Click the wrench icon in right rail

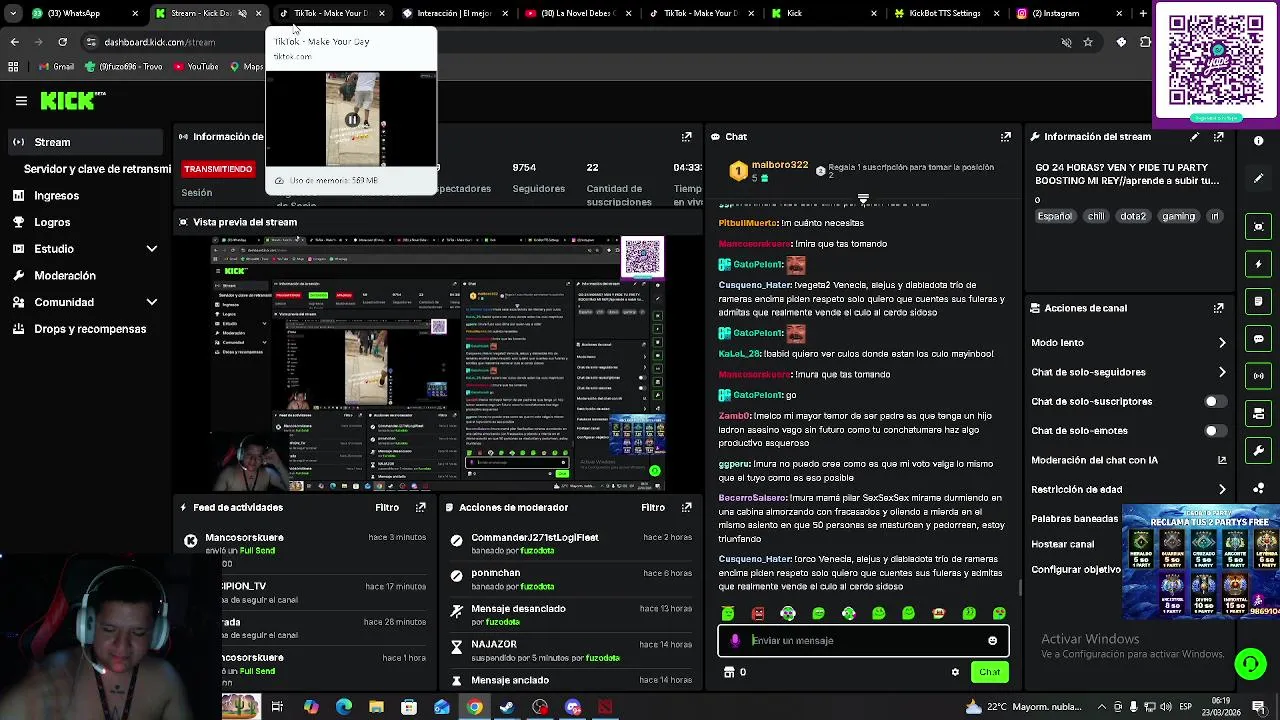1259,451
